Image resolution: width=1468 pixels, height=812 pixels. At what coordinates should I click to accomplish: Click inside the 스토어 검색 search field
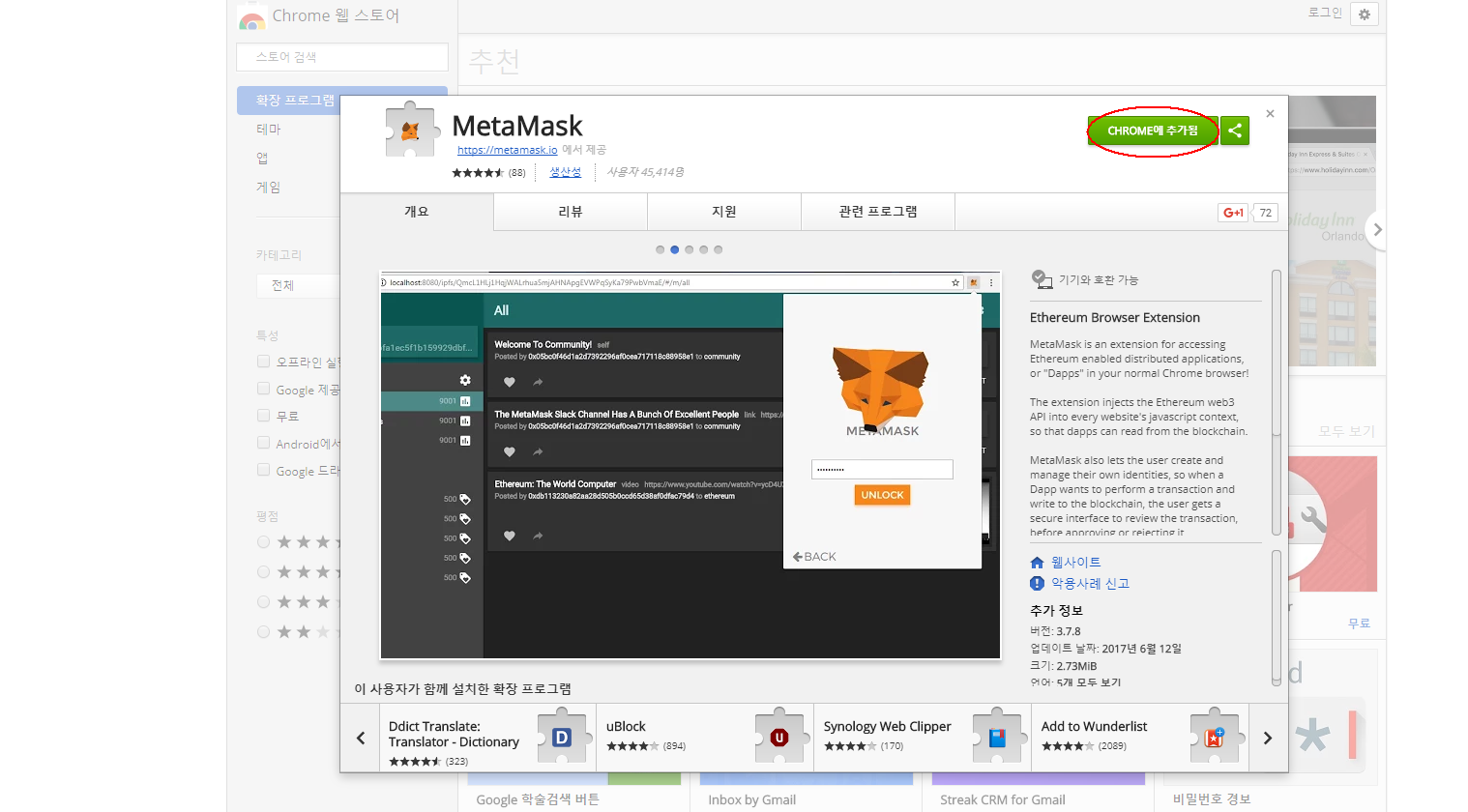pos(341,57)
